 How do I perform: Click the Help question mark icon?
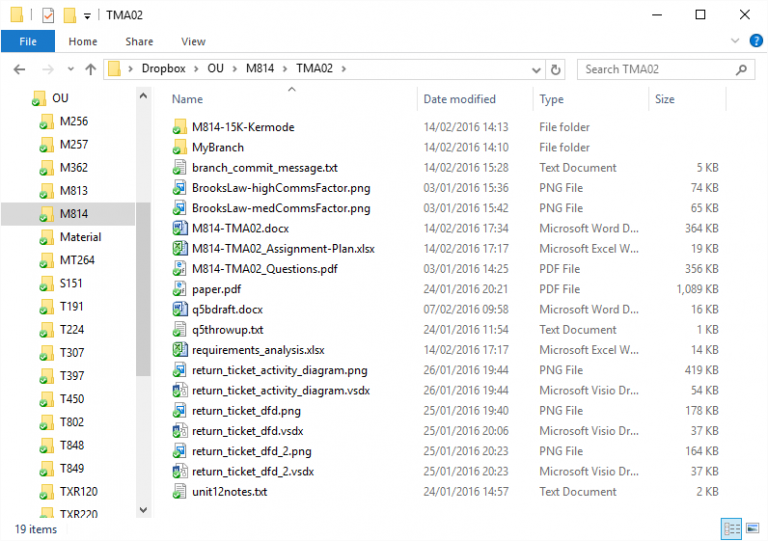coord(756,41)
